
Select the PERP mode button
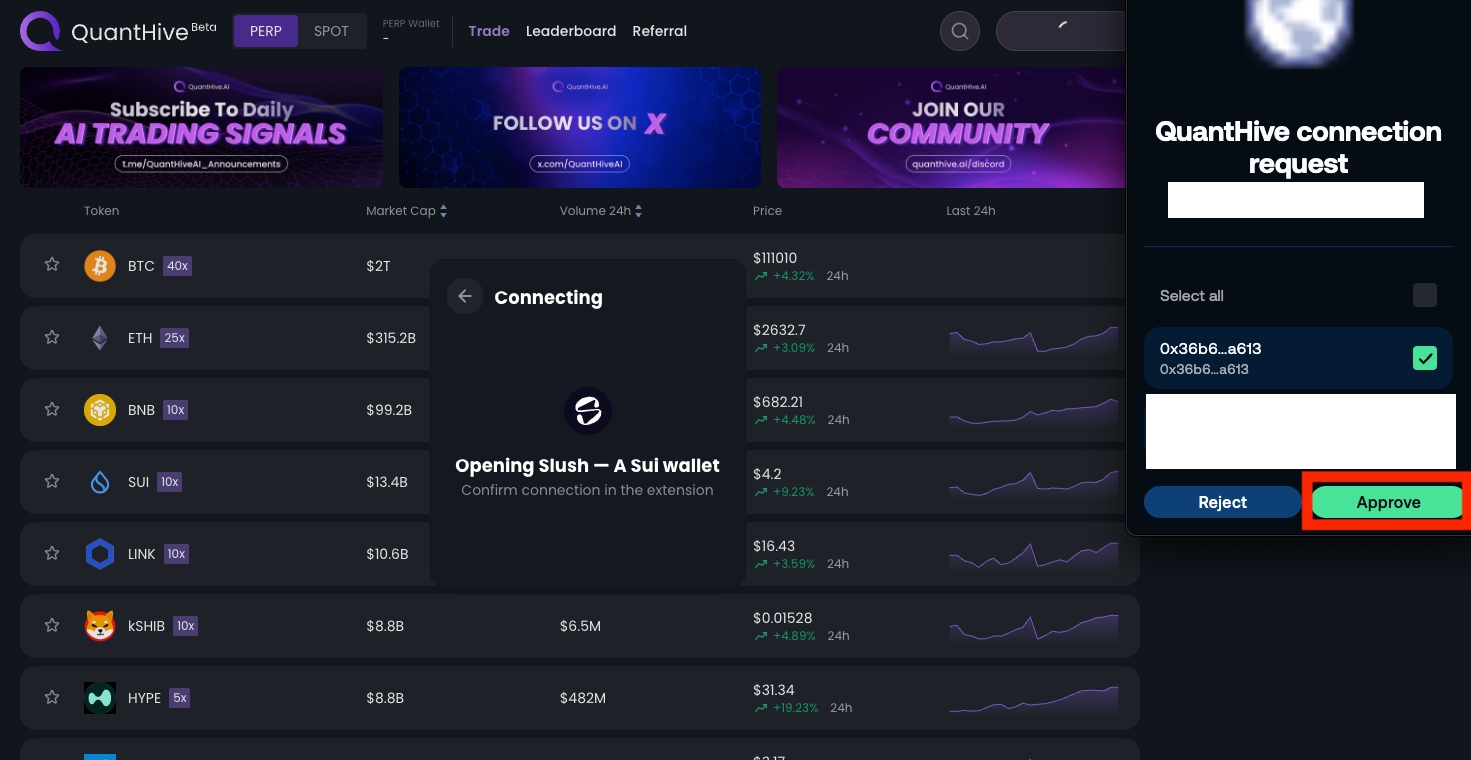265,31
